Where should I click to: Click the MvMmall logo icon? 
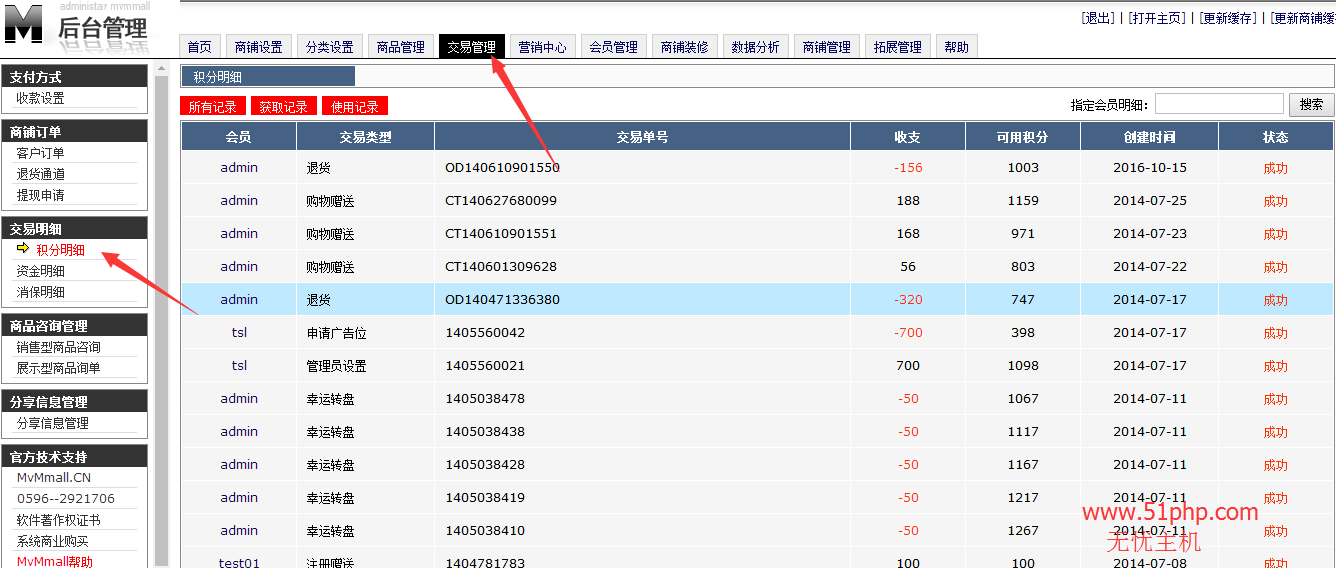[24, 23]
